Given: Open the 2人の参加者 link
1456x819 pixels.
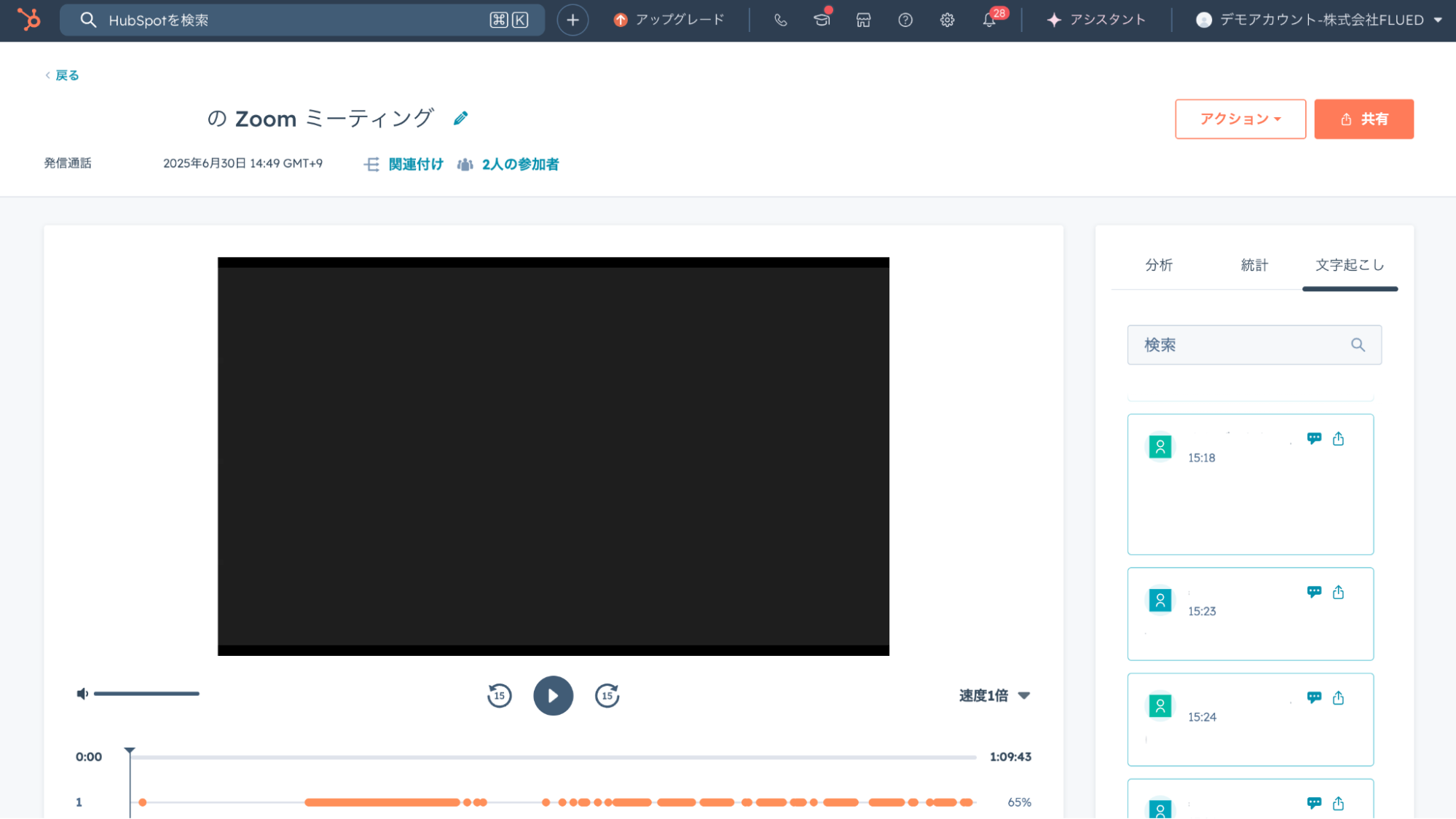Looking at the screenshot, I should (520, 165).
